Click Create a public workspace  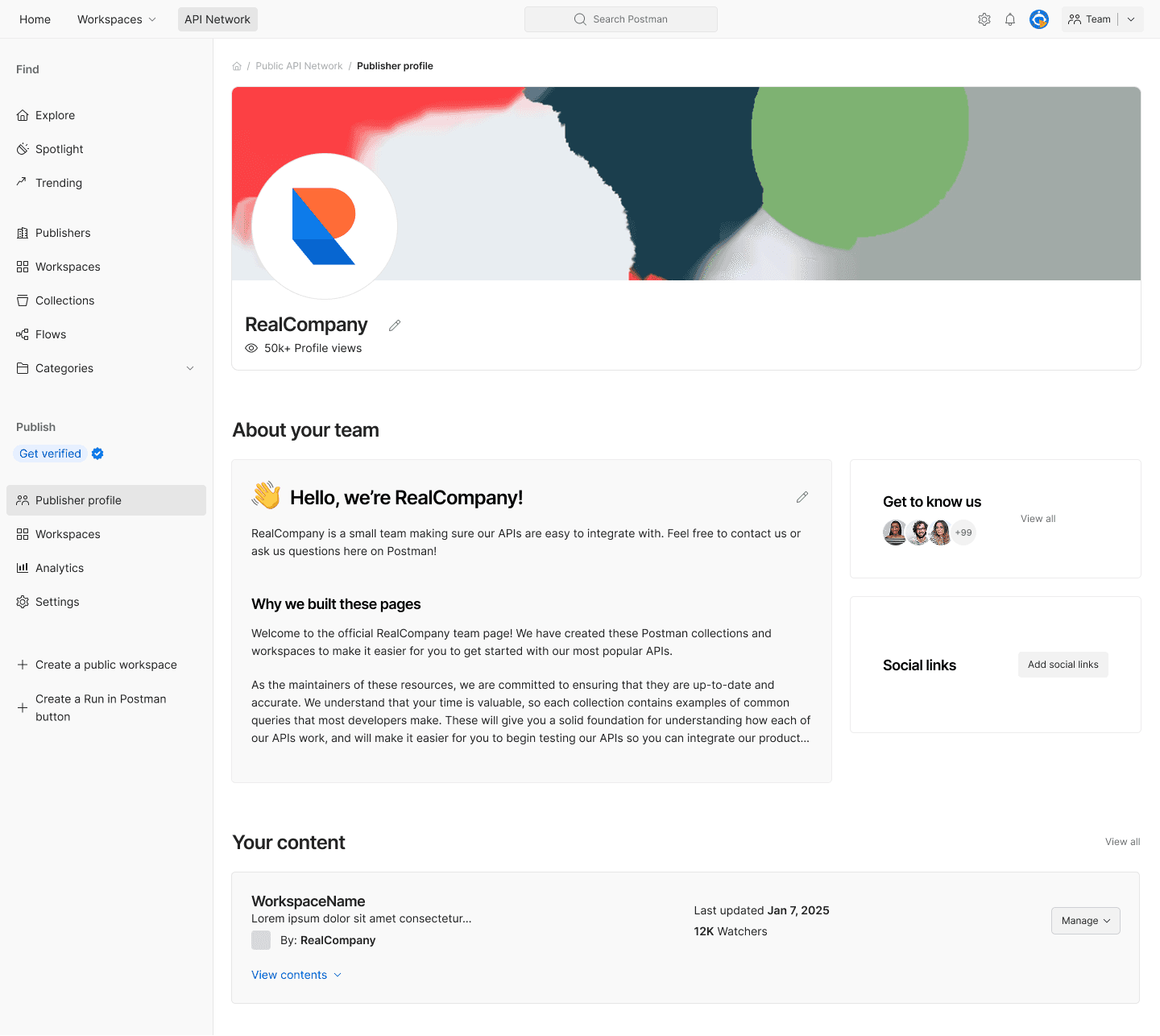coord(106,665)
